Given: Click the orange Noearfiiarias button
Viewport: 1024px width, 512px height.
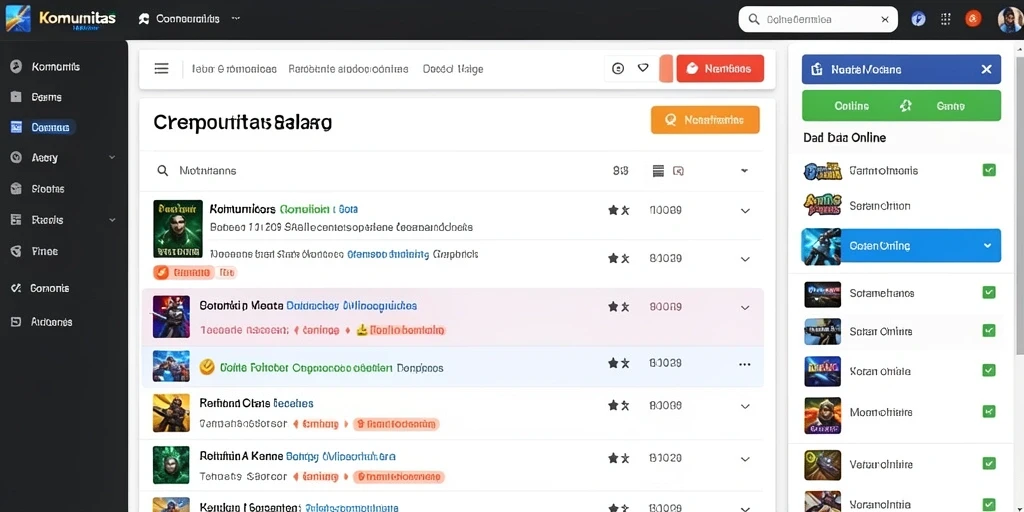Looking at the screenshot, I should [x=705, y=120].
